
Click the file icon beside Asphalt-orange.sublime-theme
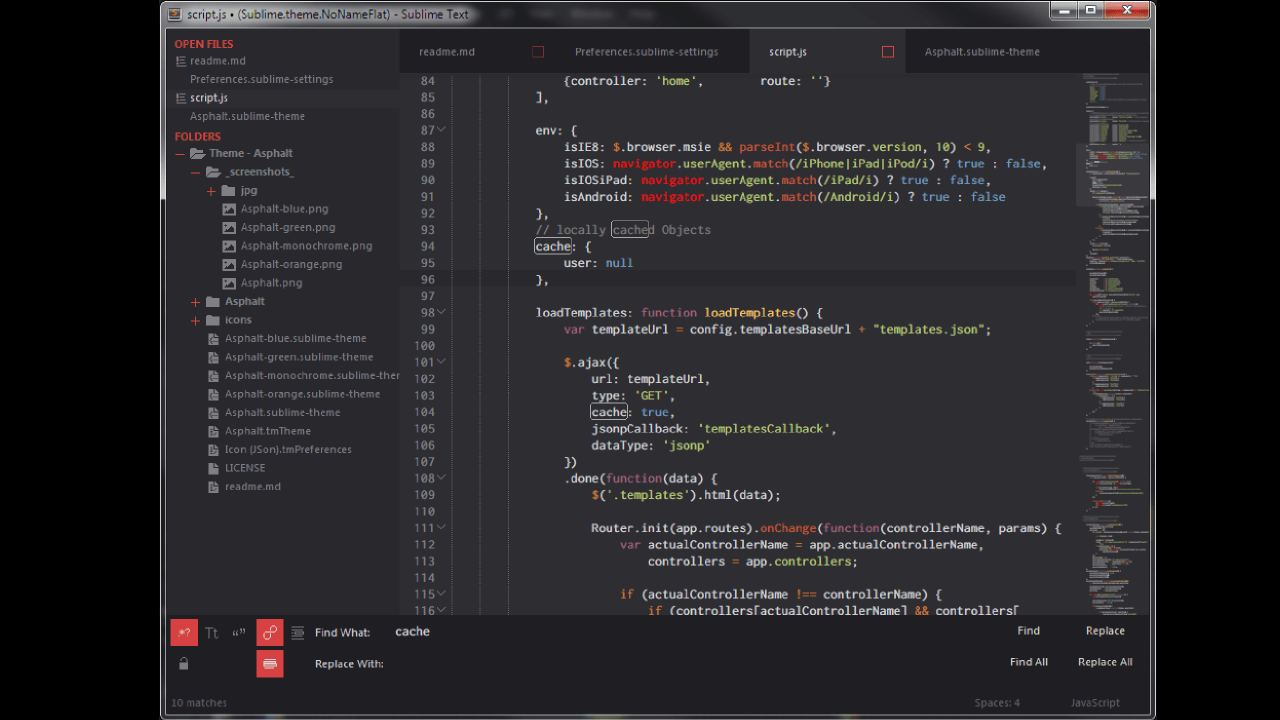(213, 394)
